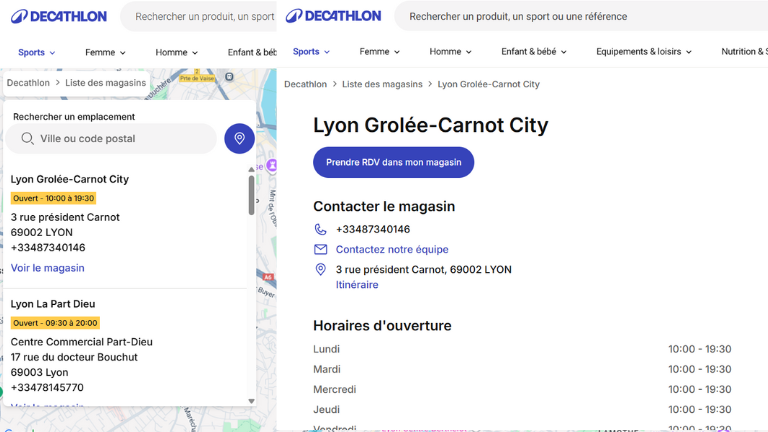Viewport: 768px width, 432px height.
Task: Click Lundi opening hours row
Action: coord(522,349)
